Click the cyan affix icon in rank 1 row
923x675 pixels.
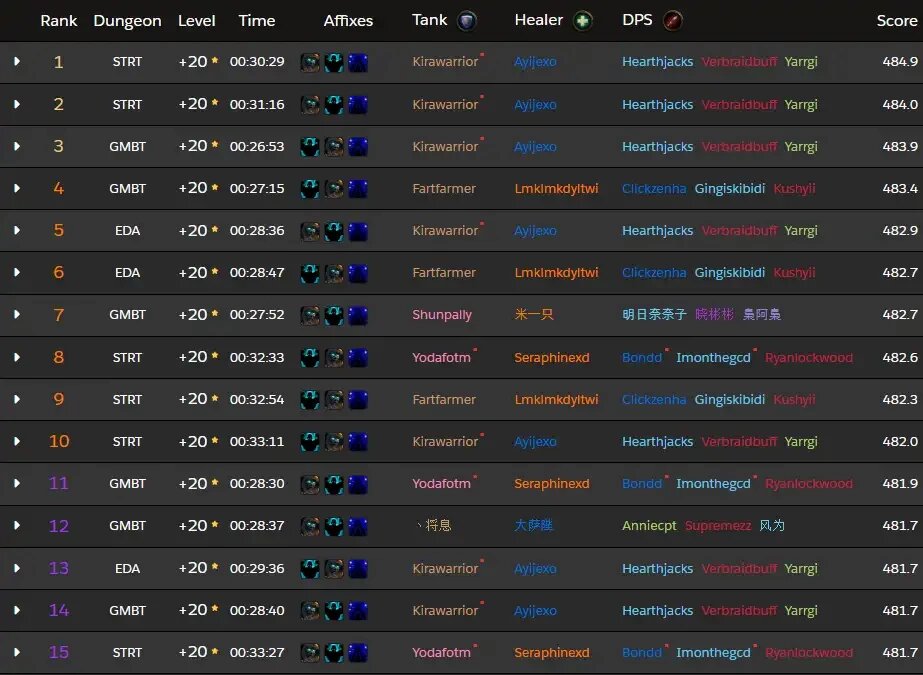tap(334, 62)
